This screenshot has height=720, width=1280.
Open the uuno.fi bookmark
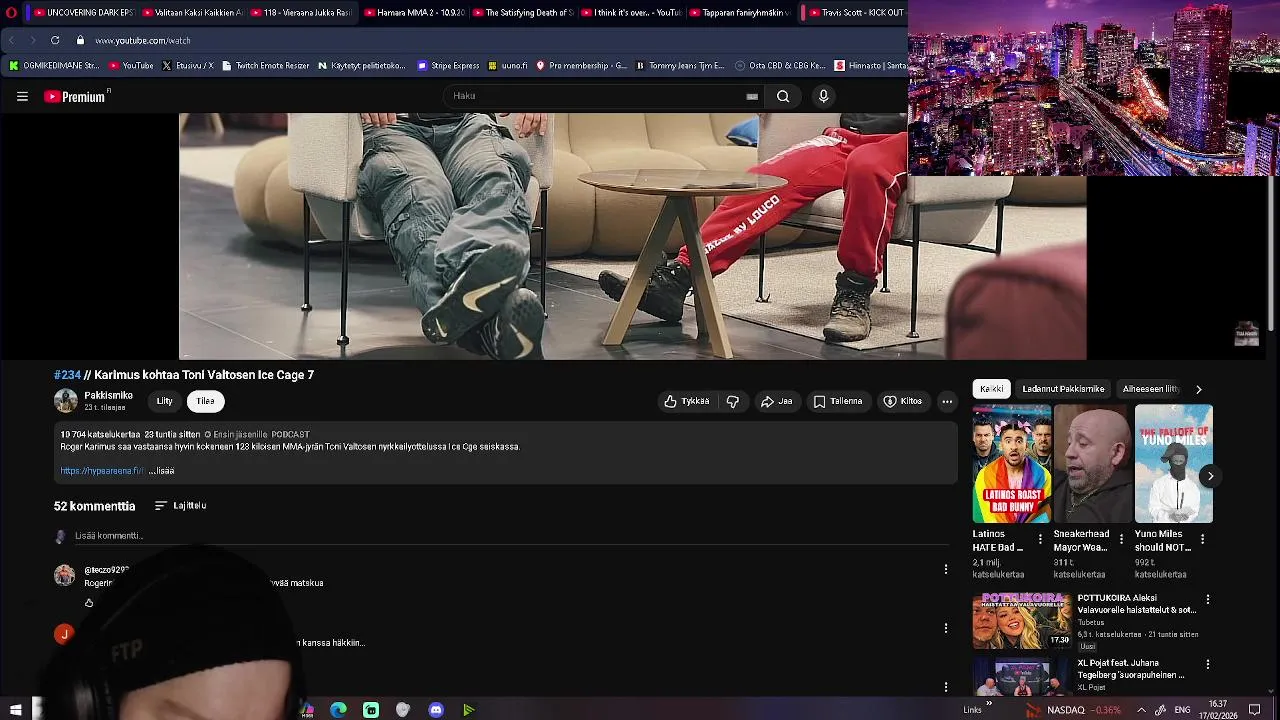click(x=508, y=66)
